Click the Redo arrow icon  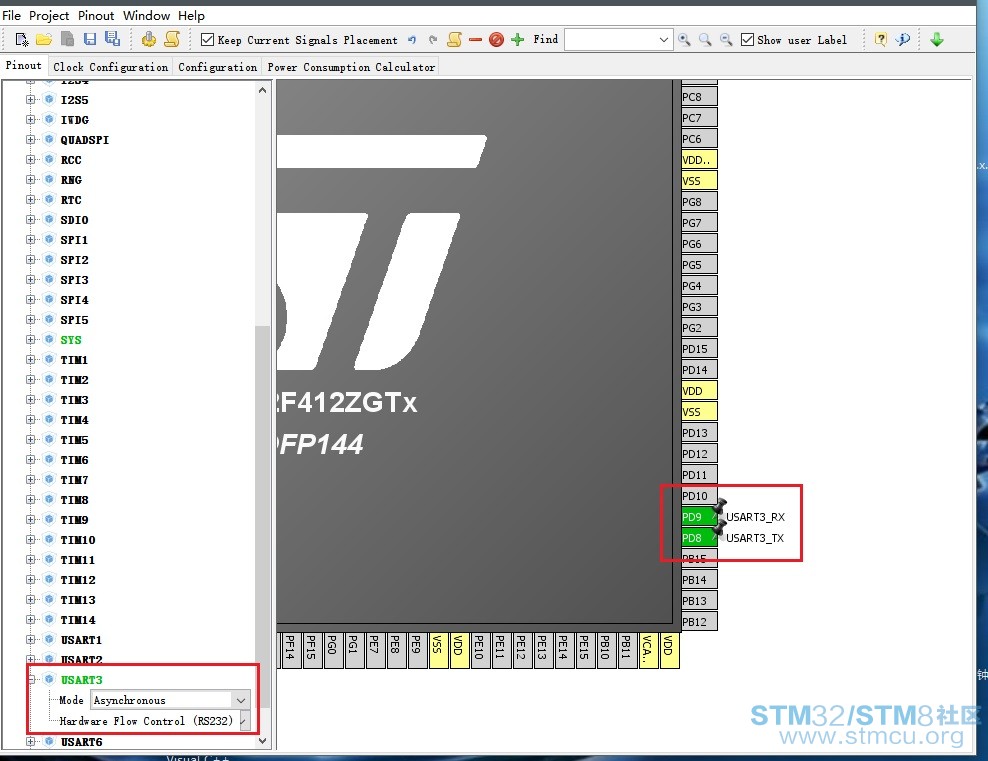coord(433,40)
